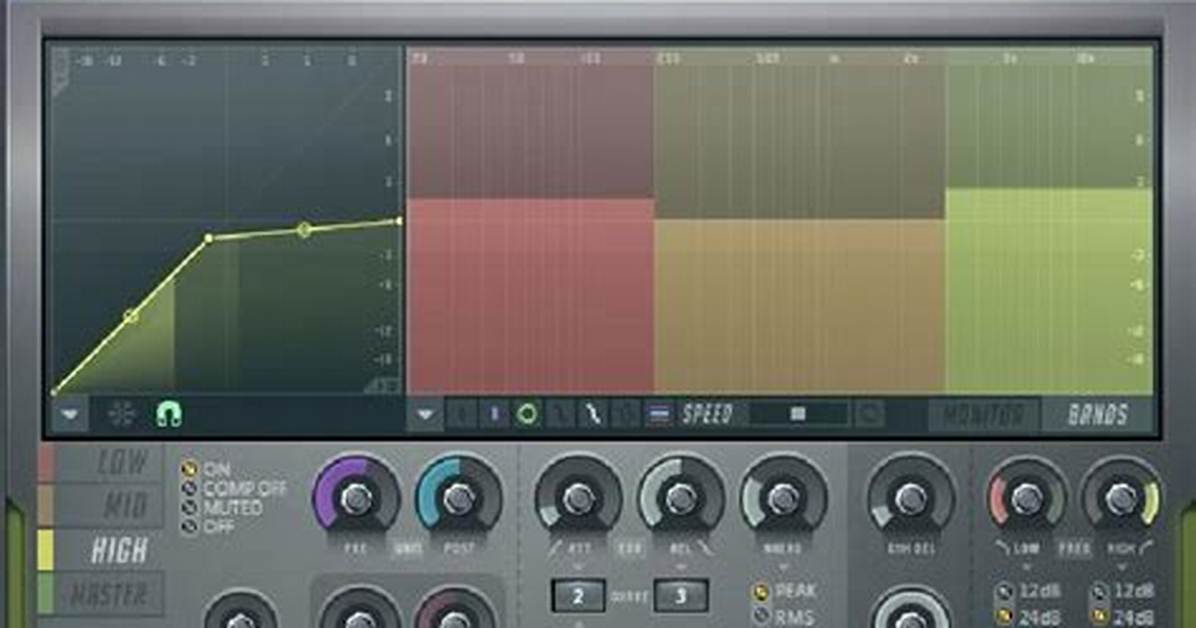Click the dim icon right of white curve
This screenshot has height=628, width=1196.
[x=625, y=414]
